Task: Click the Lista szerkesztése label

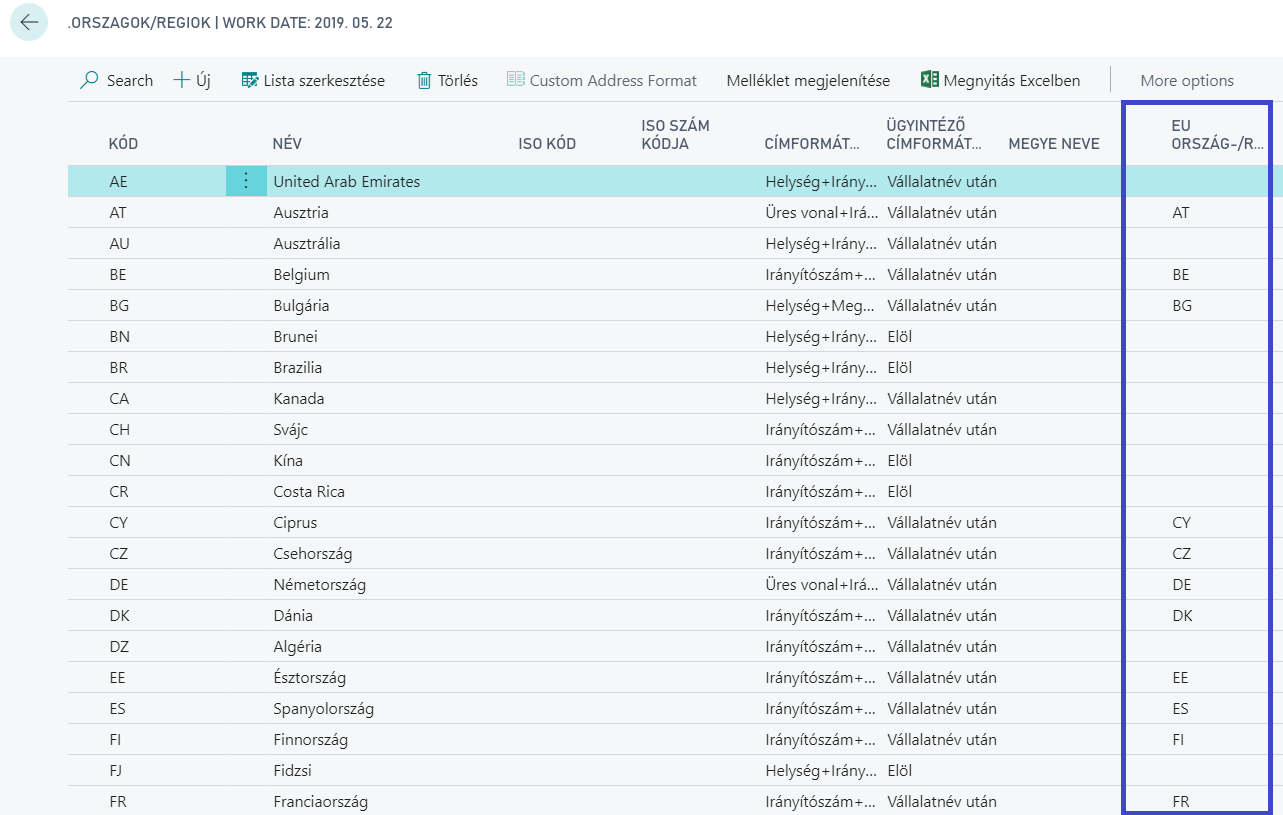Action: pyautogui.click(x=324, y=81)
